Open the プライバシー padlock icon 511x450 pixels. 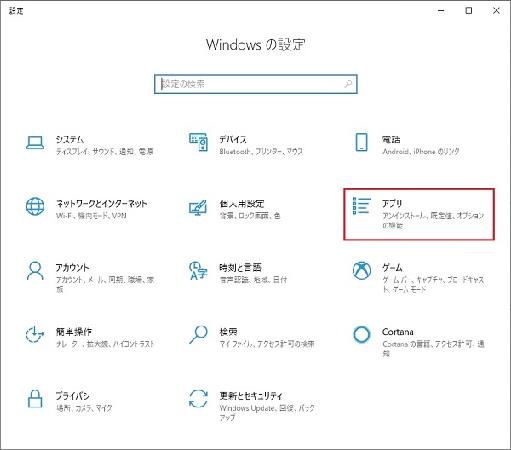(35, 399)
